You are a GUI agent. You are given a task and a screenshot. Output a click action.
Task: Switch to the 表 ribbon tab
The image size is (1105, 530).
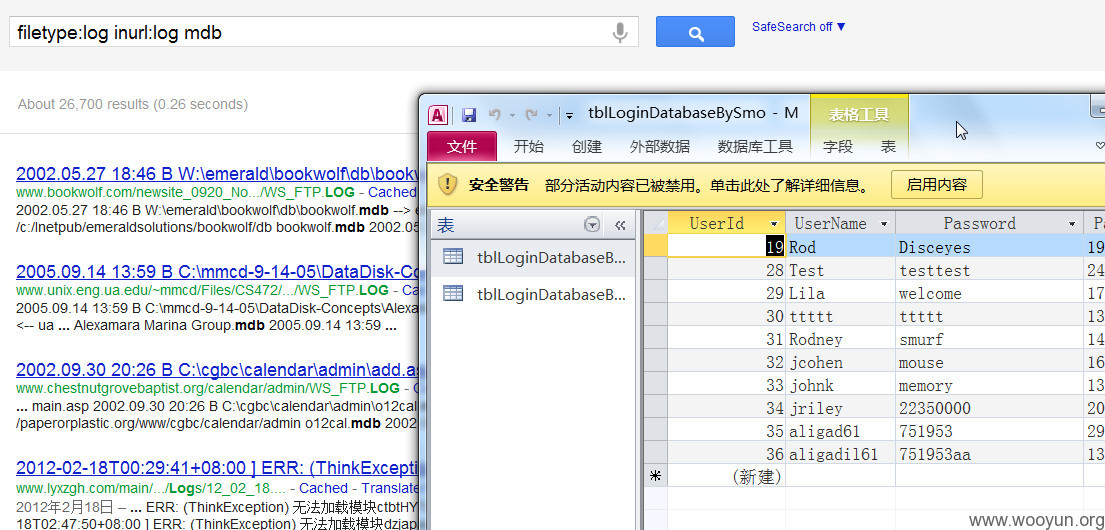click(x=888, y=147)
